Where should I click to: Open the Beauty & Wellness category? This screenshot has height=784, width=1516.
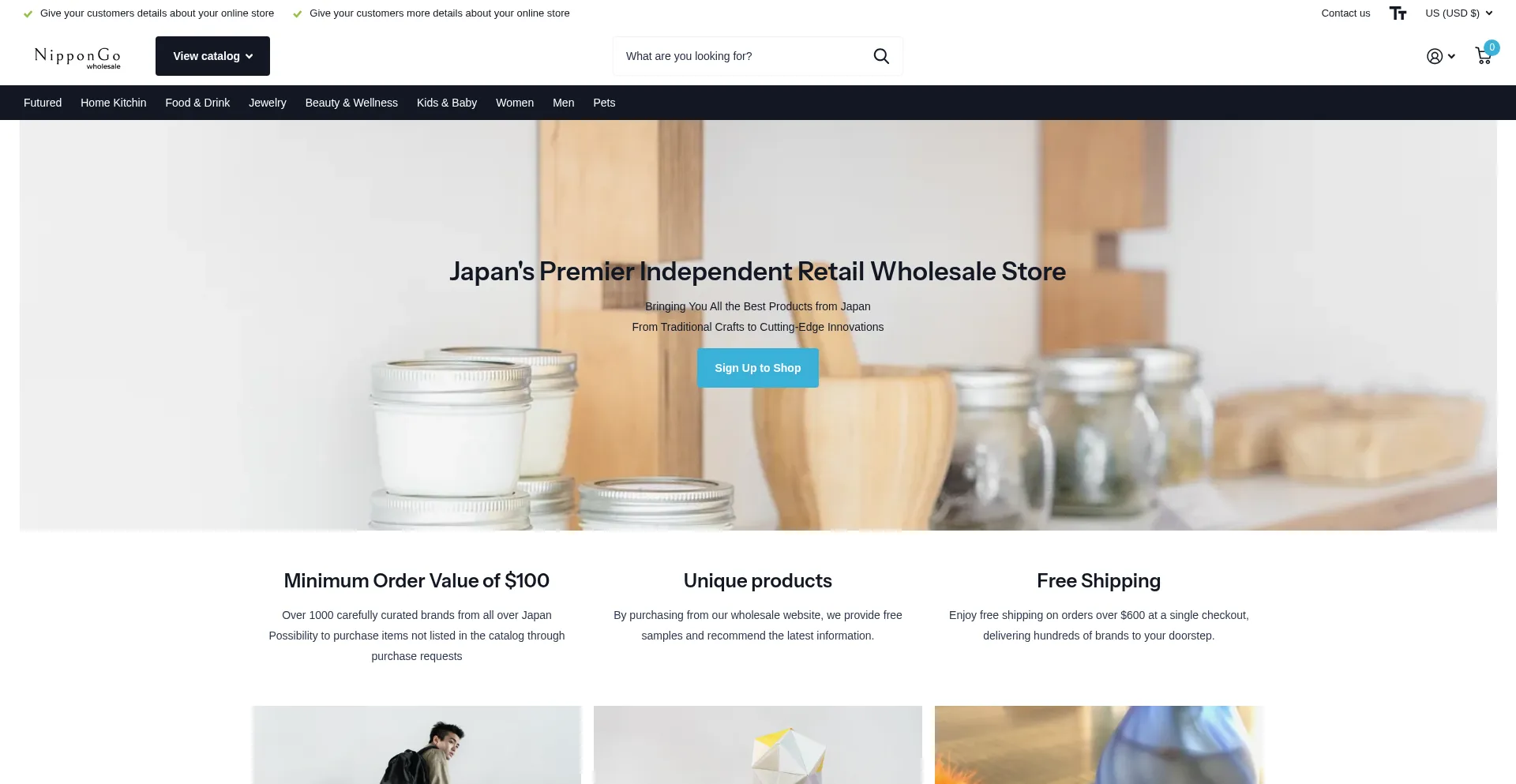point(351,103)
